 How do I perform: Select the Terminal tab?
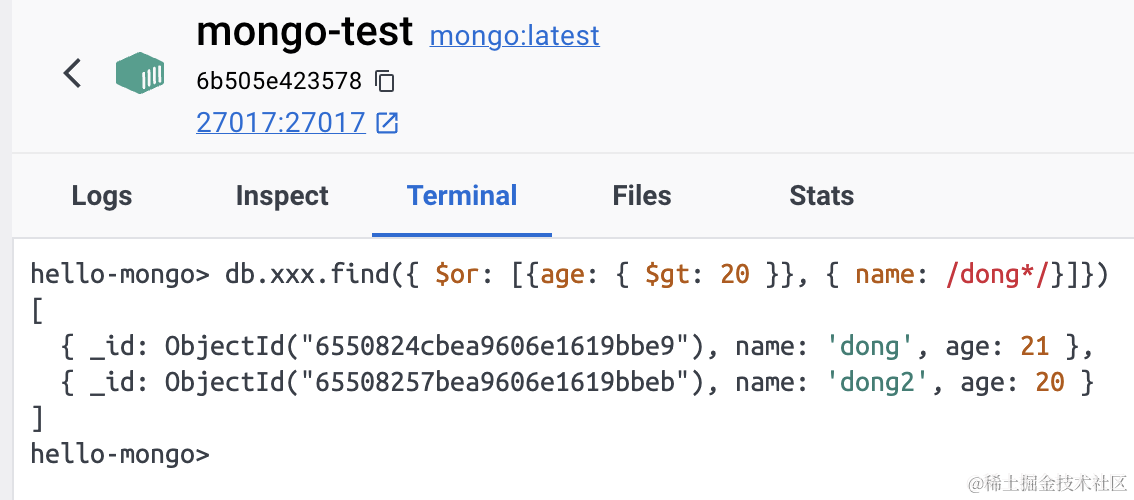(462, 196)
